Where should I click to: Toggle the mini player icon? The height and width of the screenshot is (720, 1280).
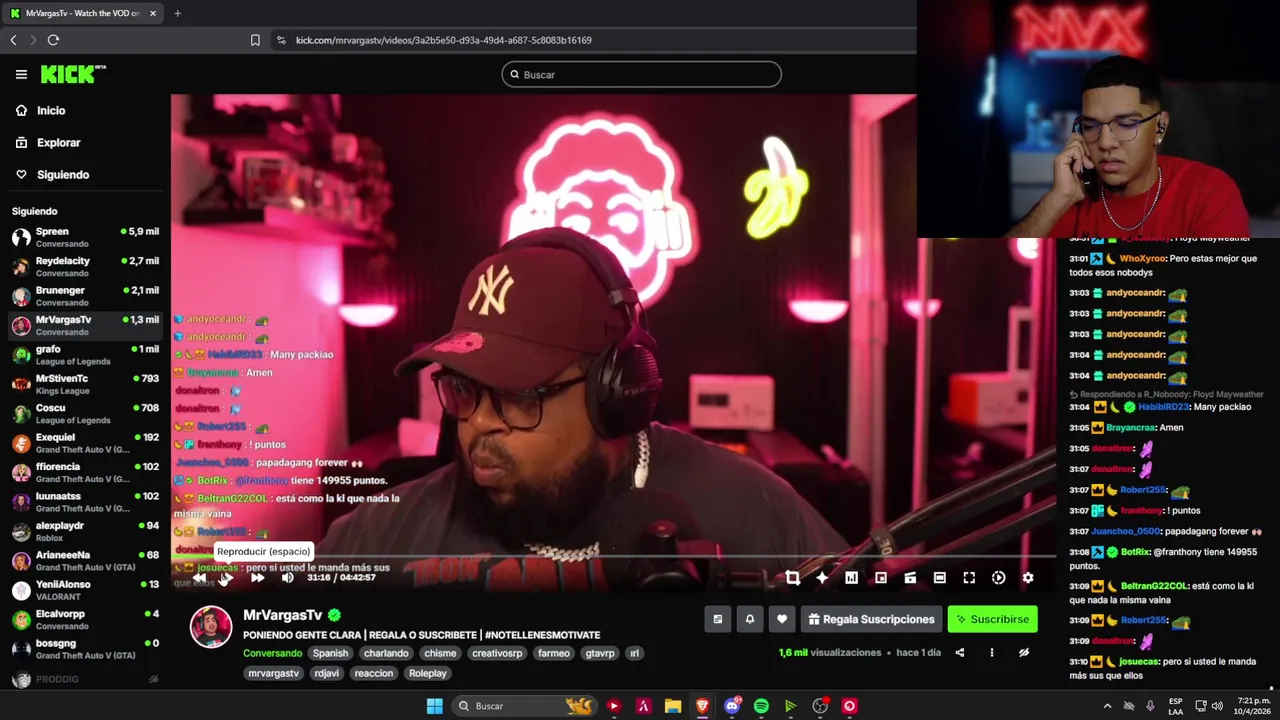pos(910,577)
